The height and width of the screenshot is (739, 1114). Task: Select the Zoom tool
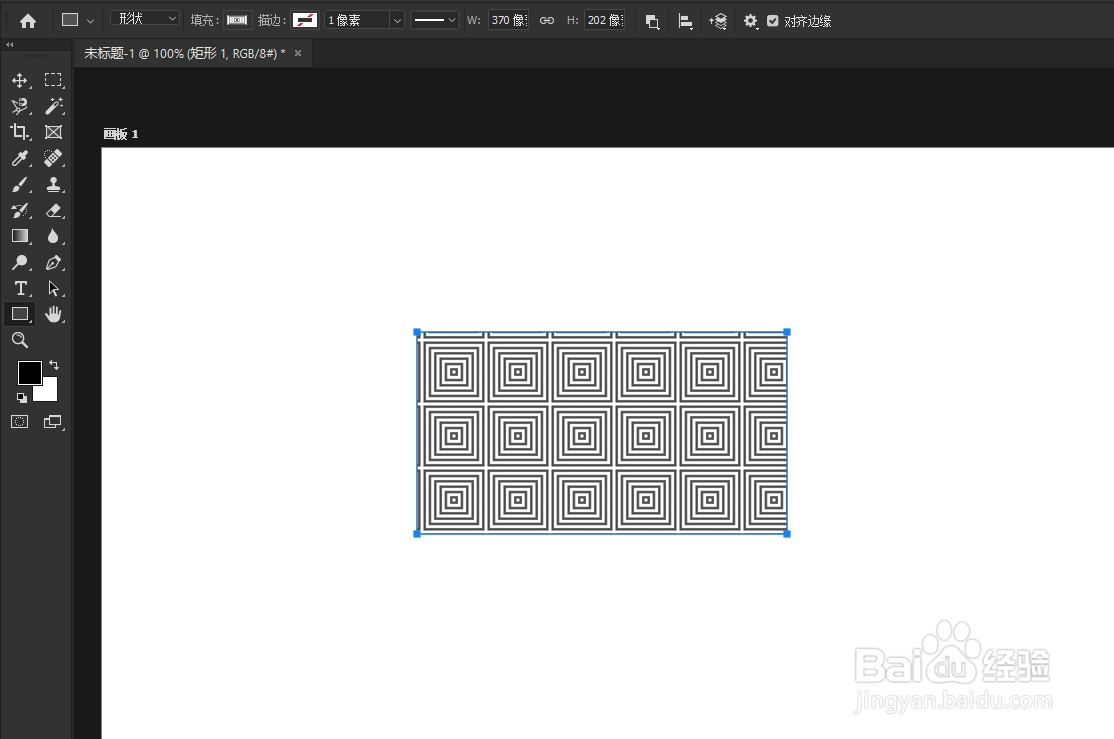(20, 340)
